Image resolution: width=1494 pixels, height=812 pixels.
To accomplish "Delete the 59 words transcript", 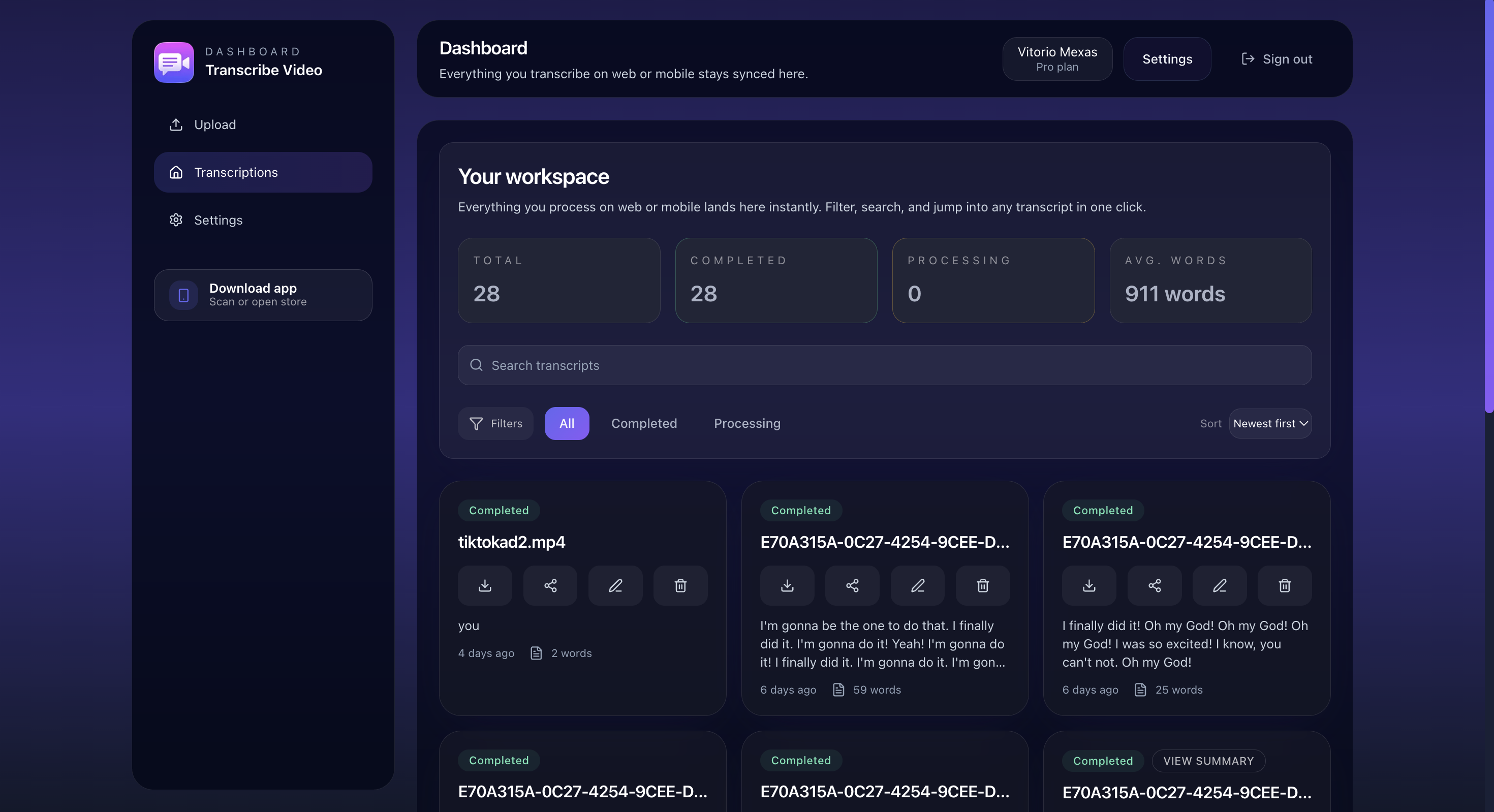I will 982,586.
